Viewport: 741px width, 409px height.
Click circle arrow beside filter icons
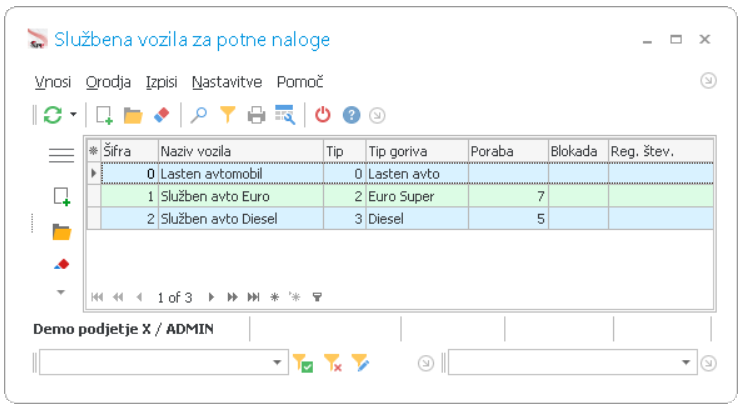click(426, 363)
